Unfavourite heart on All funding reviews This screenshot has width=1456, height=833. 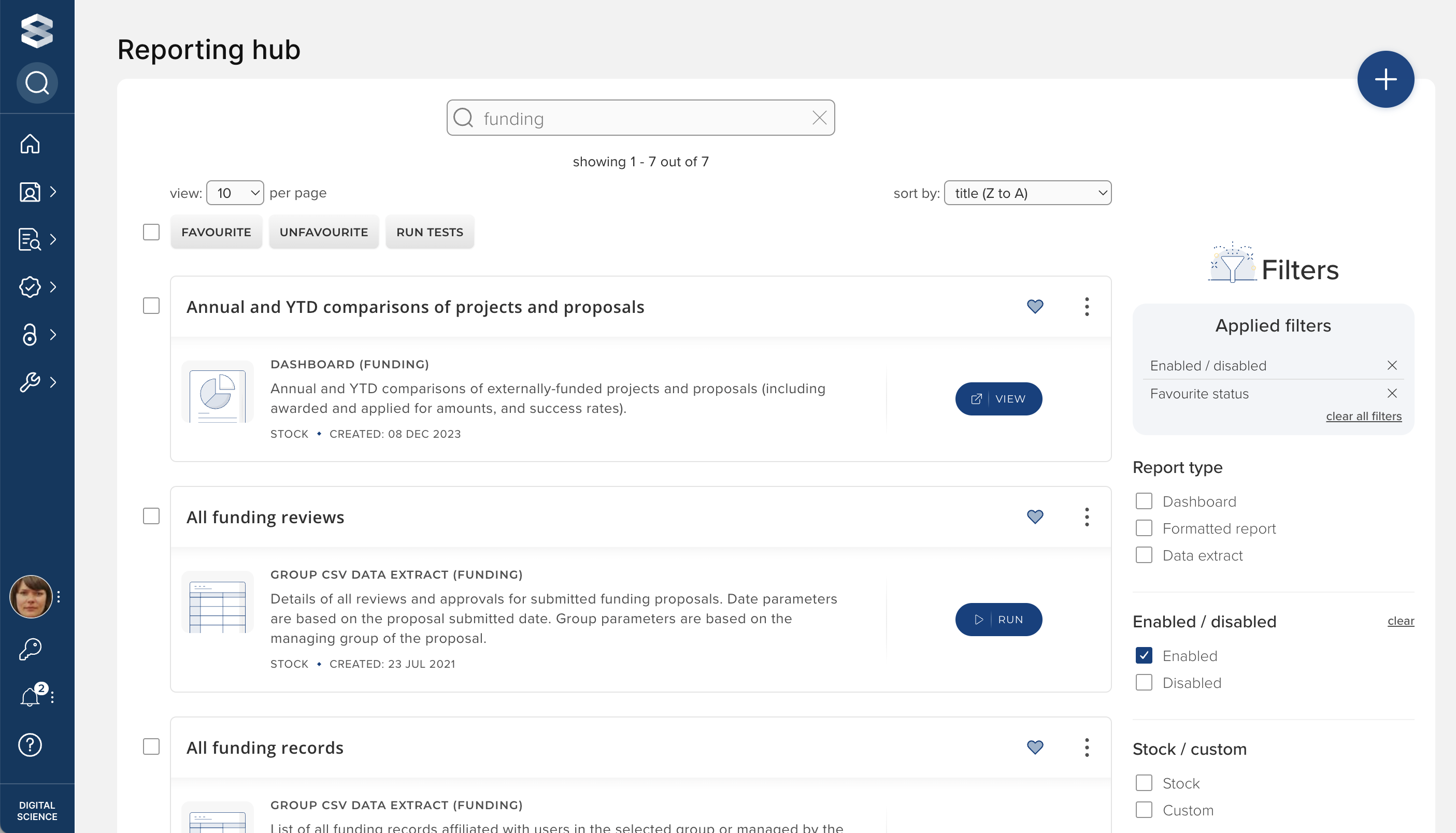pos(1034,516)
